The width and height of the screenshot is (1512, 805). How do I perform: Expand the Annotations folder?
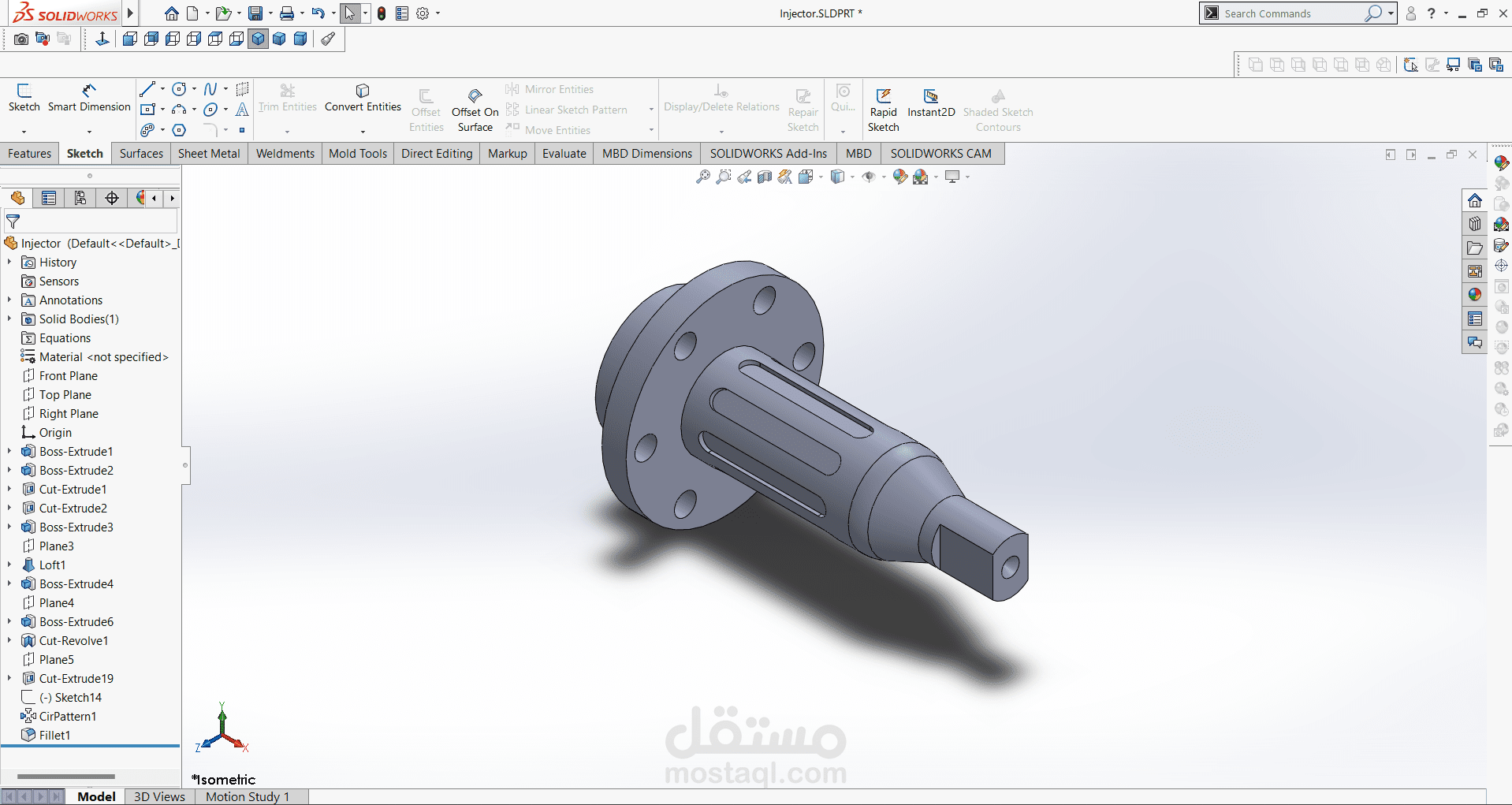point(9,300)
